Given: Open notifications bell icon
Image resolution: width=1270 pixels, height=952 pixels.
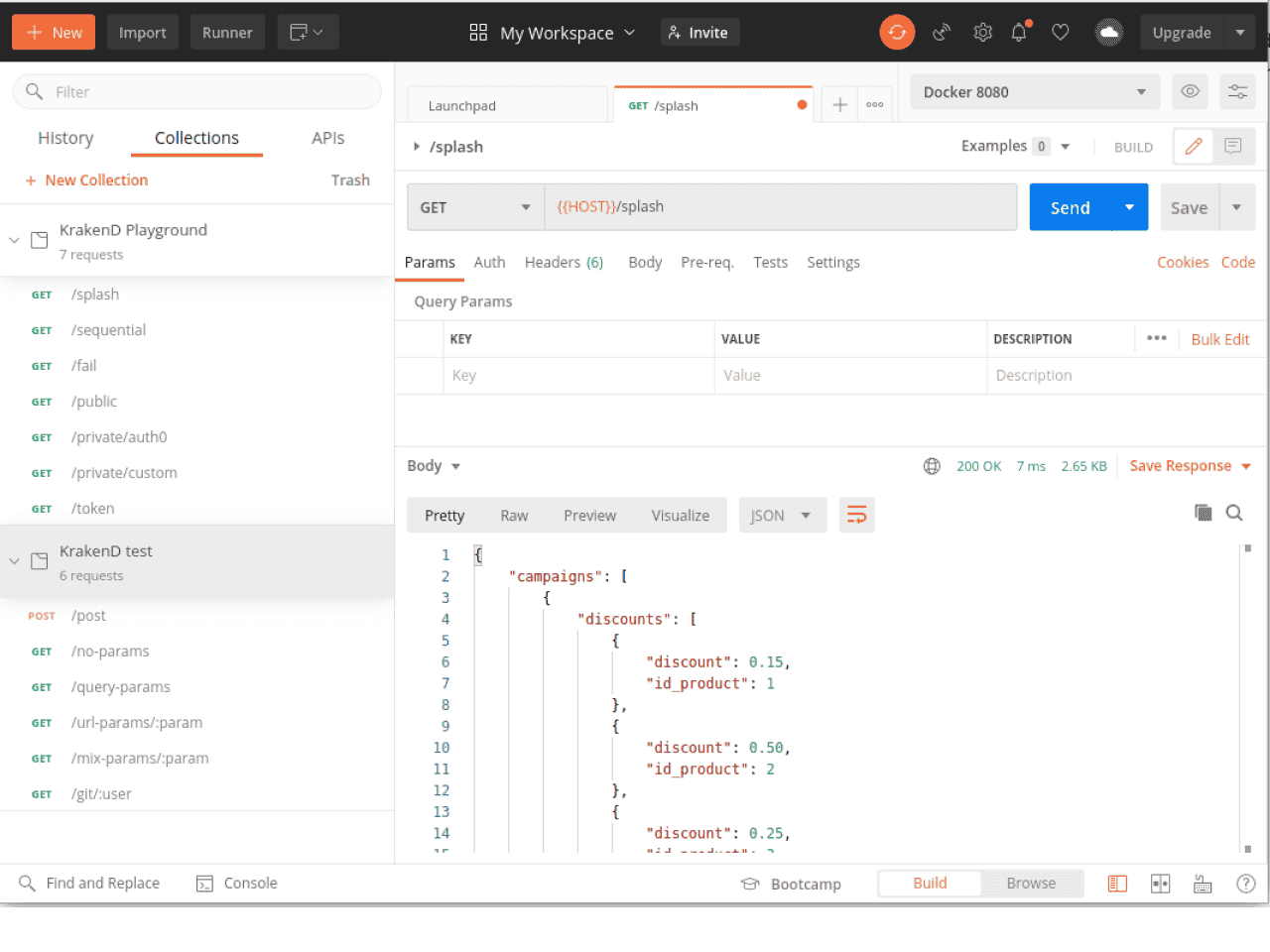Looking at the screenshot, I should click(1019, 33).
